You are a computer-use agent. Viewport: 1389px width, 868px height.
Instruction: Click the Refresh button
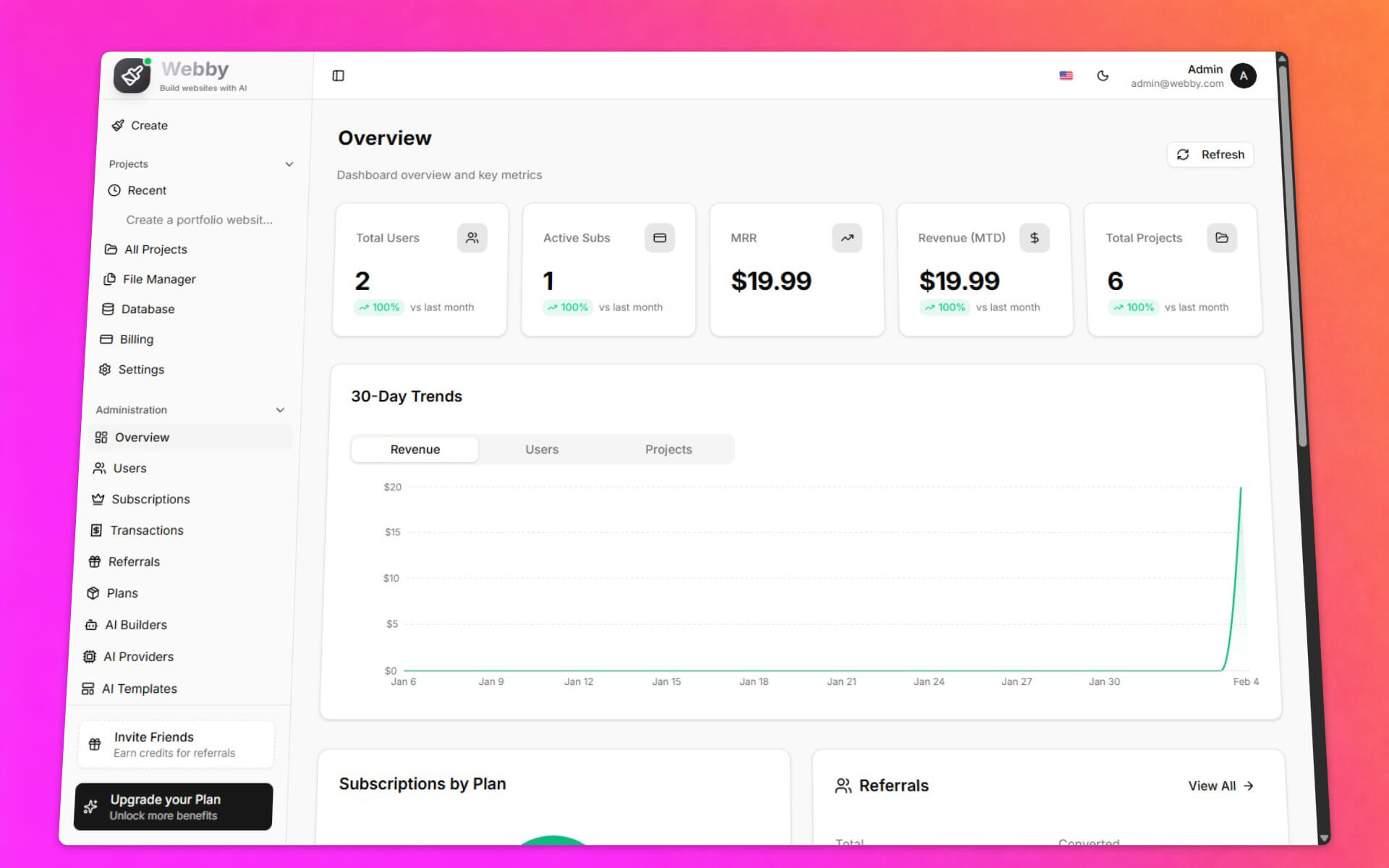click(x=1210, y=154)
